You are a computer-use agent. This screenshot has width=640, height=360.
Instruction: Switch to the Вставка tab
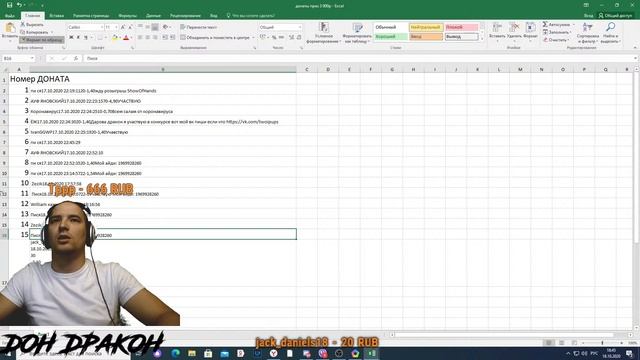point(56,16)
